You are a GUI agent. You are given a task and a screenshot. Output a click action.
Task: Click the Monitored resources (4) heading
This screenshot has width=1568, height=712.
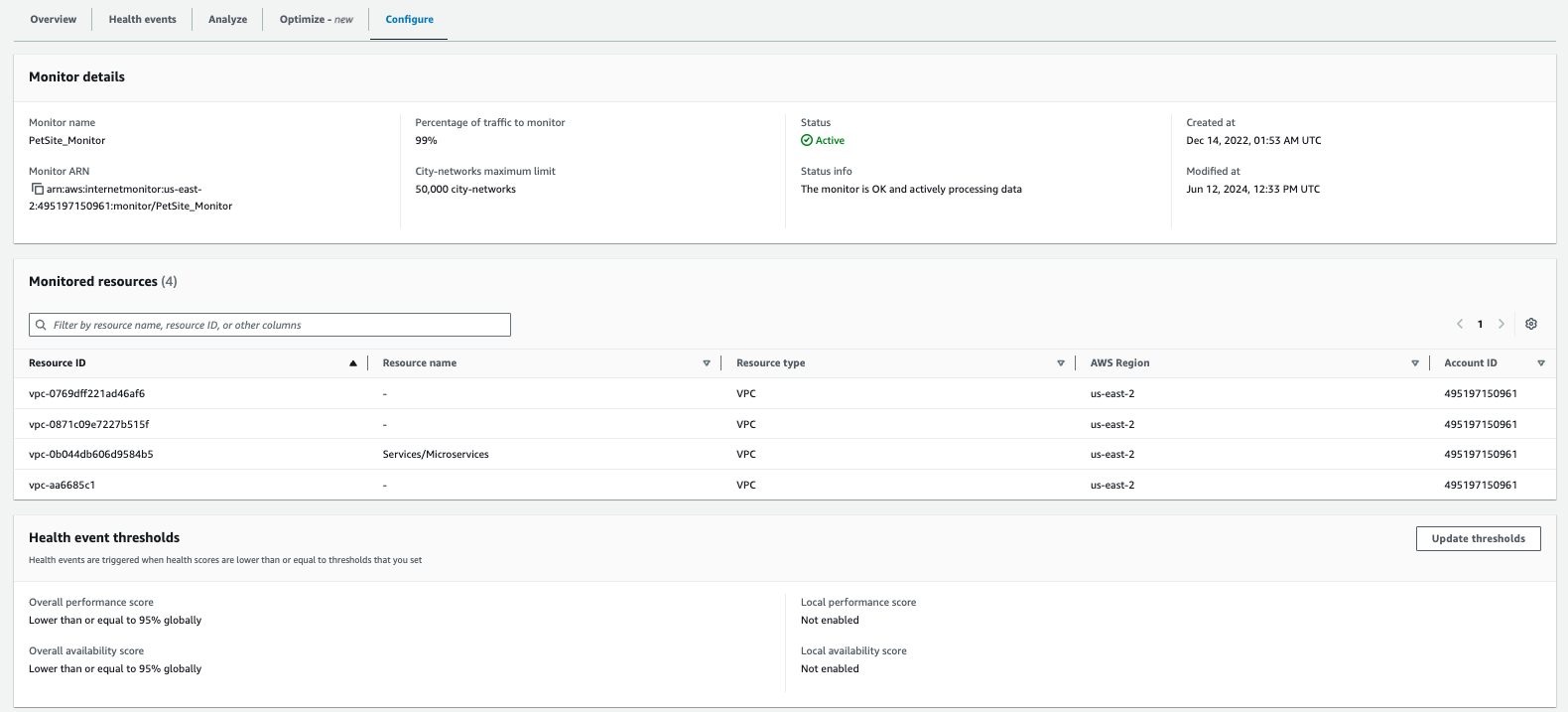coord(103,281)
